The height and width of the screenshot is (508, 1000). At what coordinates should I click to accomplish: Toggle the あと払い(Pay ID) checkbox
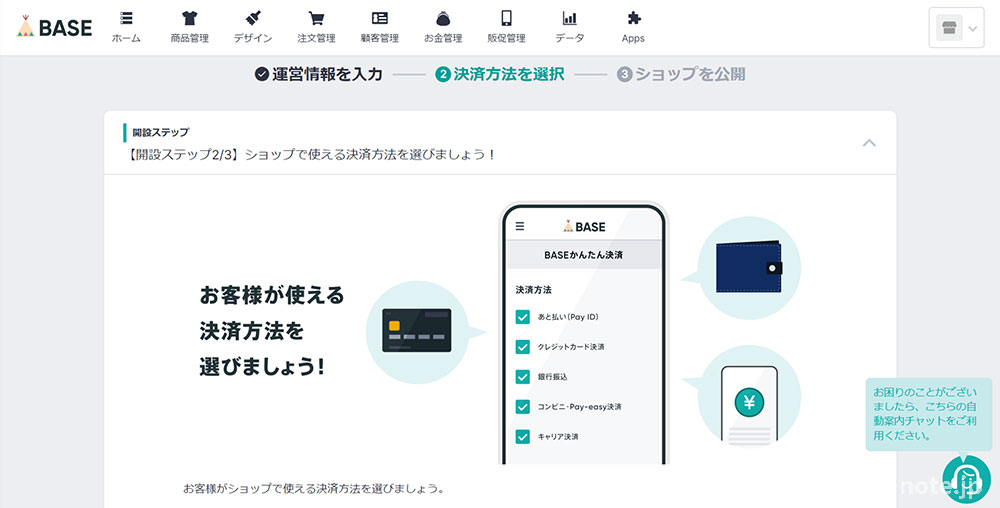coord(523,317)
